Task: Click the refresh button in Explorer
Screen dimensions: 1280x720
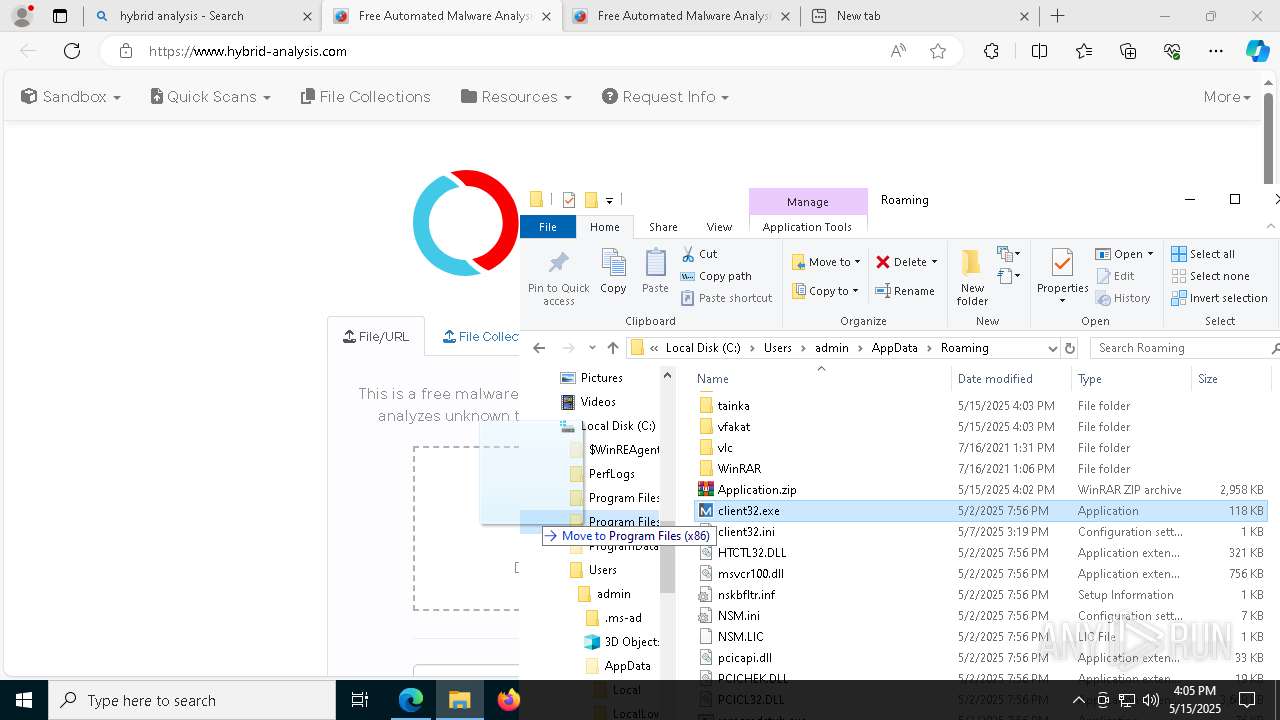Action: [x=1070, y=348]
